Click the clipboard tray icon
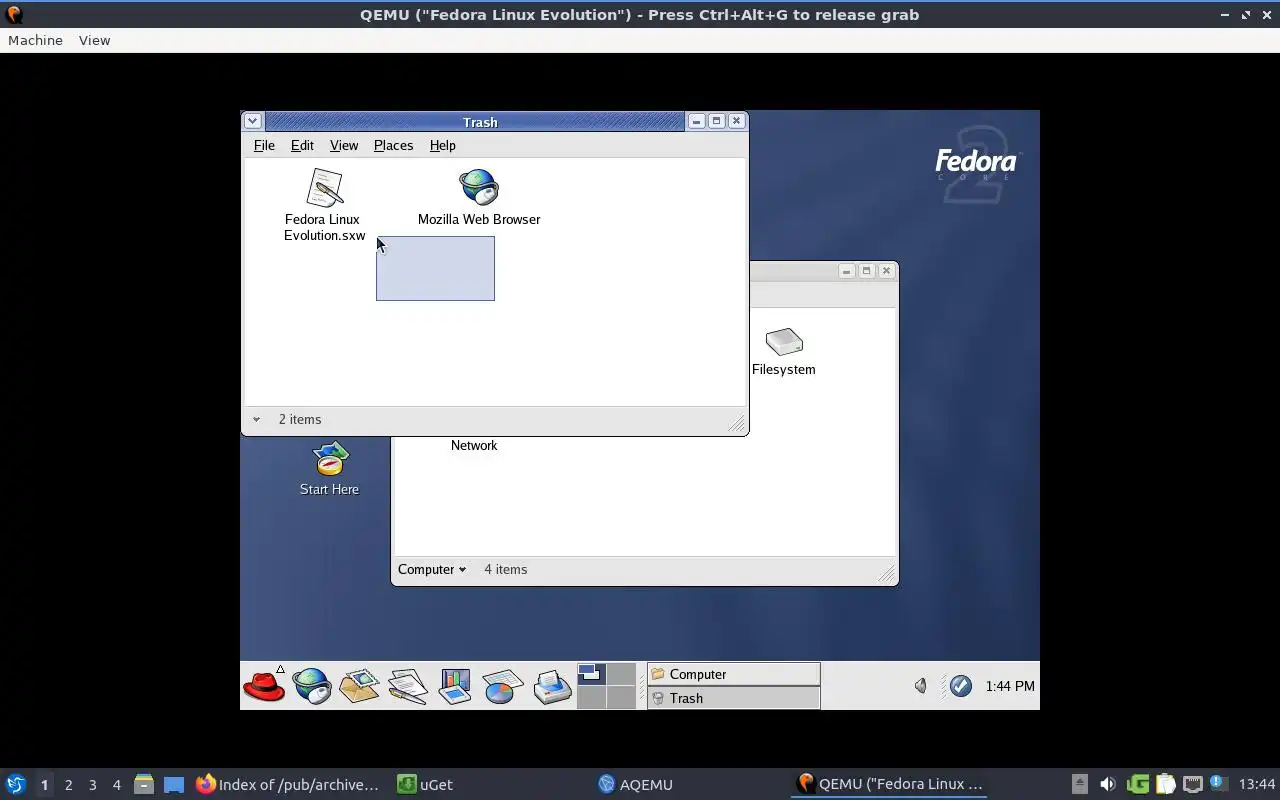 1165,784
